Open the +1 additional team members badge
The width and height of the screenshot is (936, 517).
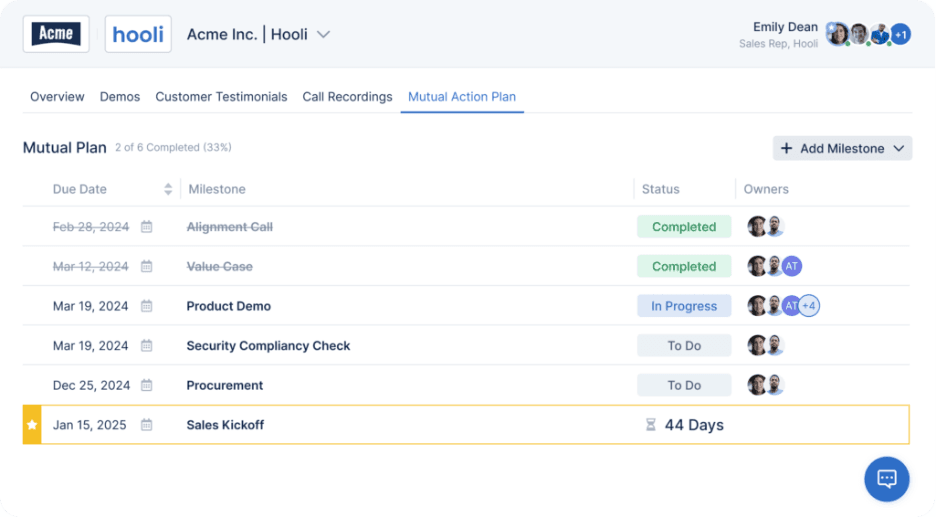pos(901,35)
